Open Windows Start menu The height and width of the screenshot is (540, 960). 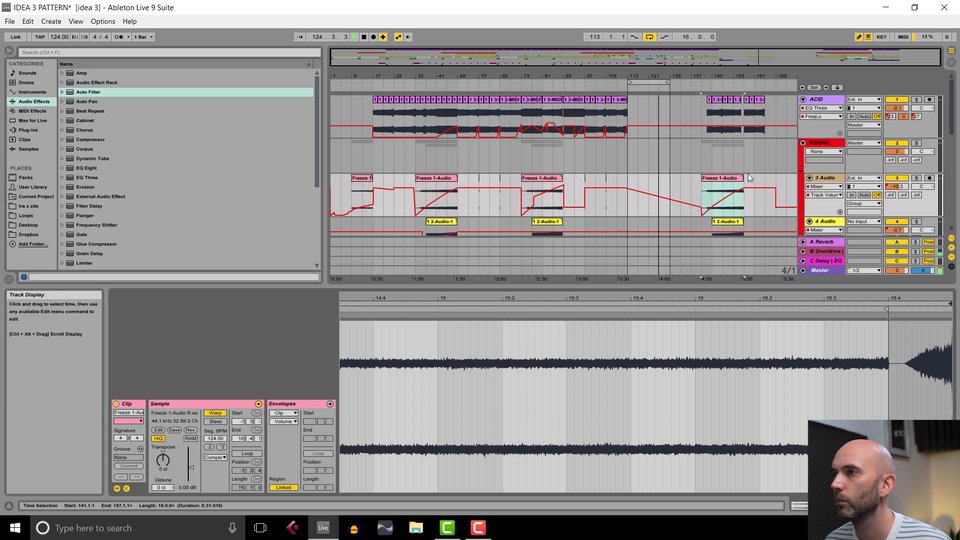pos(15,528)
